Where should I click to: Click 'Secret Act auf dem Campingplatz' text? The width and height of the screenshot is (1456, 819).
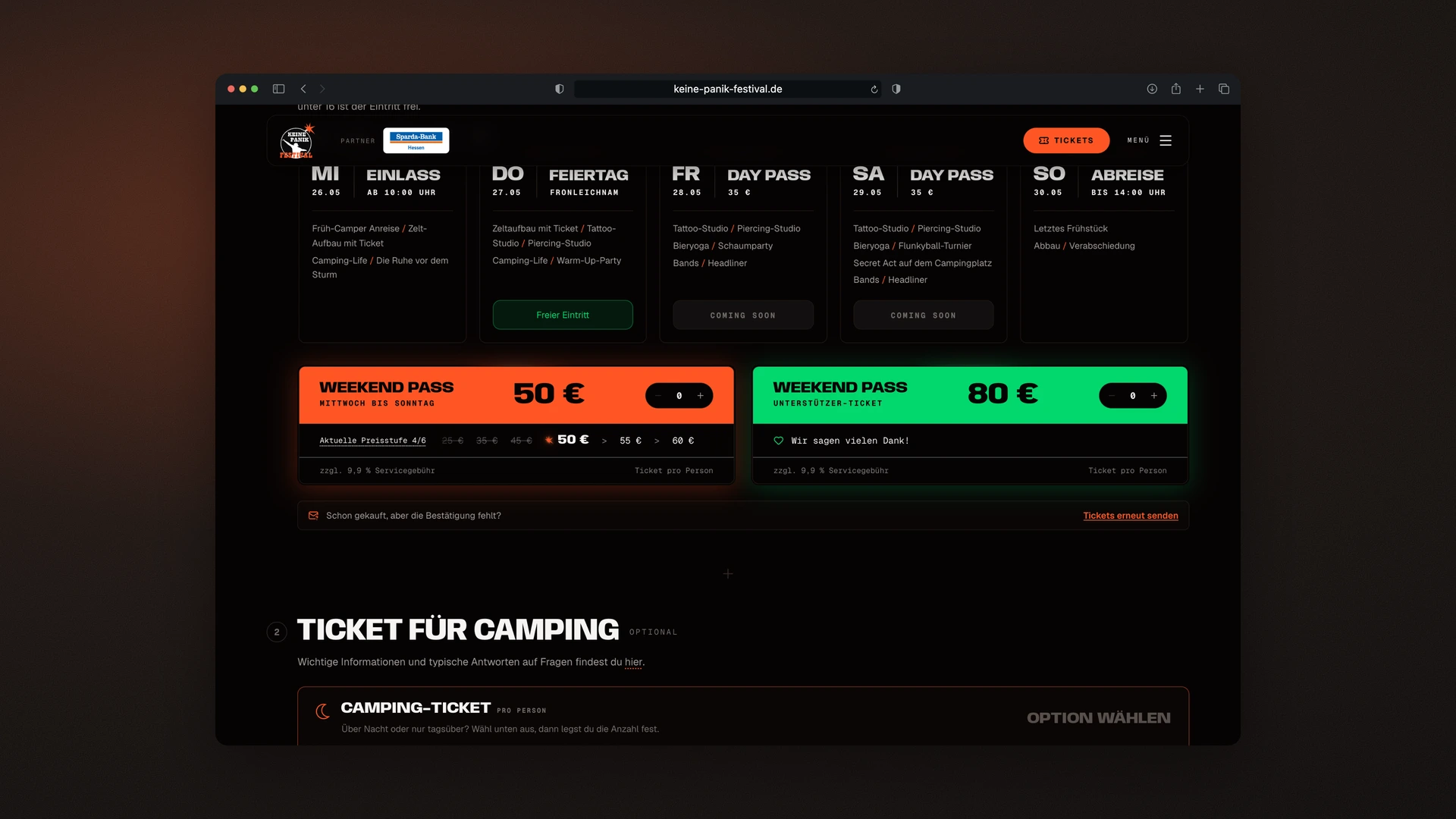pos(922,263)
